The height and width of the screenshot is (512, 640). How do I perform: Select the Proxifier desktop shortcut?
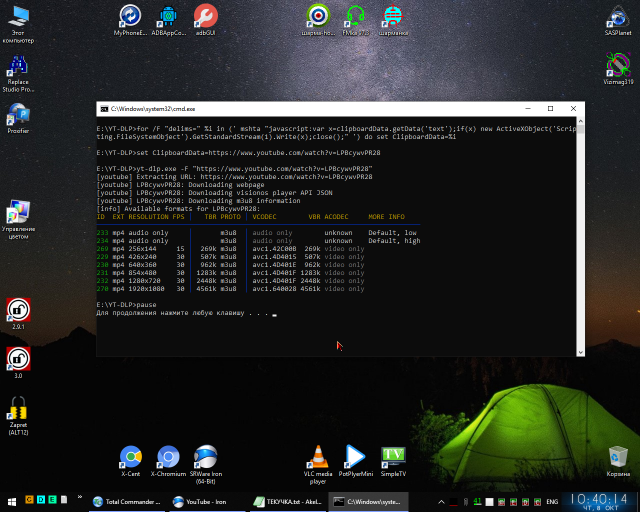(18, 119)
